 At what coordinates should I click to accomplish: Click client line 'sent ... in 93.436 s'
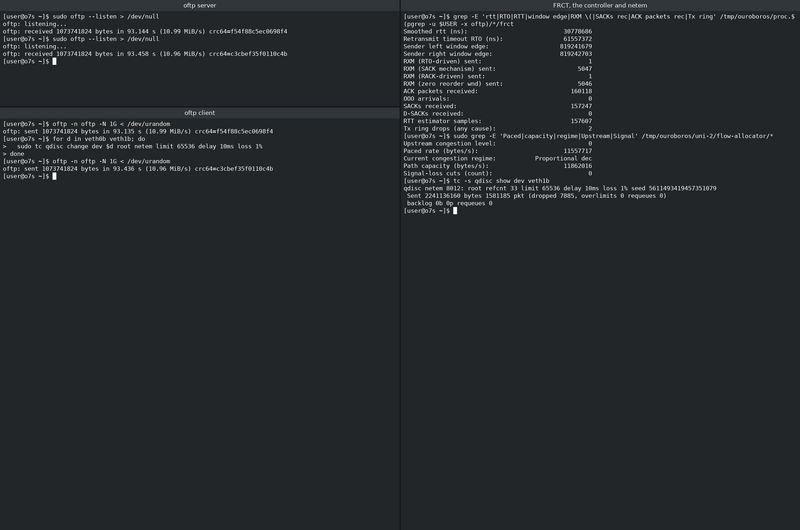coord(138,169)
